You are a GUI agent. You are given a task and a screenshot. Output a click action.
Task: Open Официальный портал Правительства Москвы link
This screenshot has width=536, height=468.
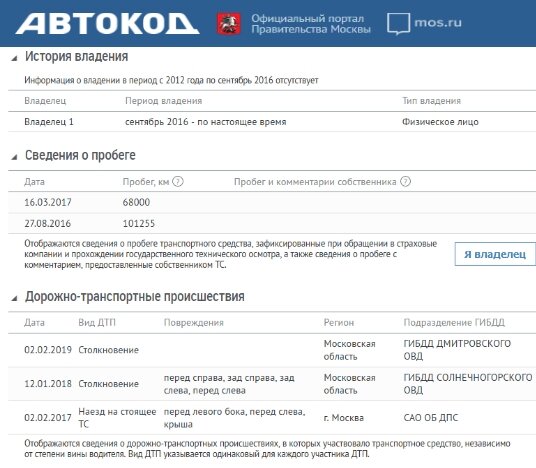click(x=311, y=24)
